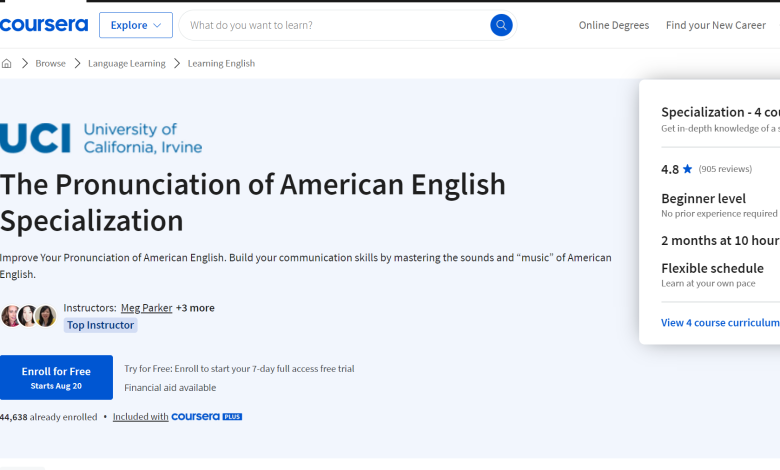Click the Enroll for Free button
This screenshot has width=780, height=470.
(x=56, y=377)
